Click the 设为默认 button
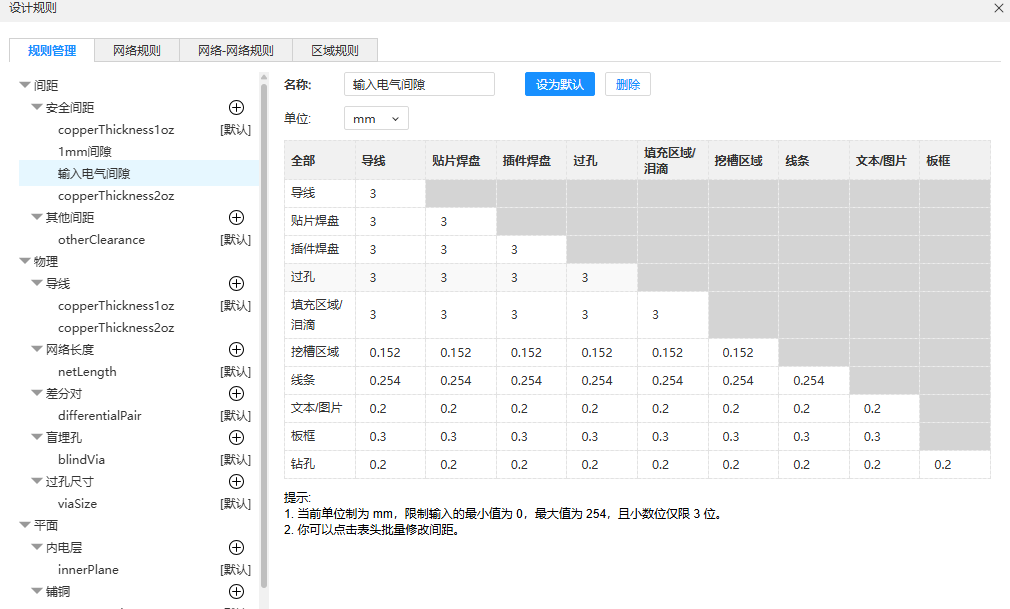 [x=559, y=84]
